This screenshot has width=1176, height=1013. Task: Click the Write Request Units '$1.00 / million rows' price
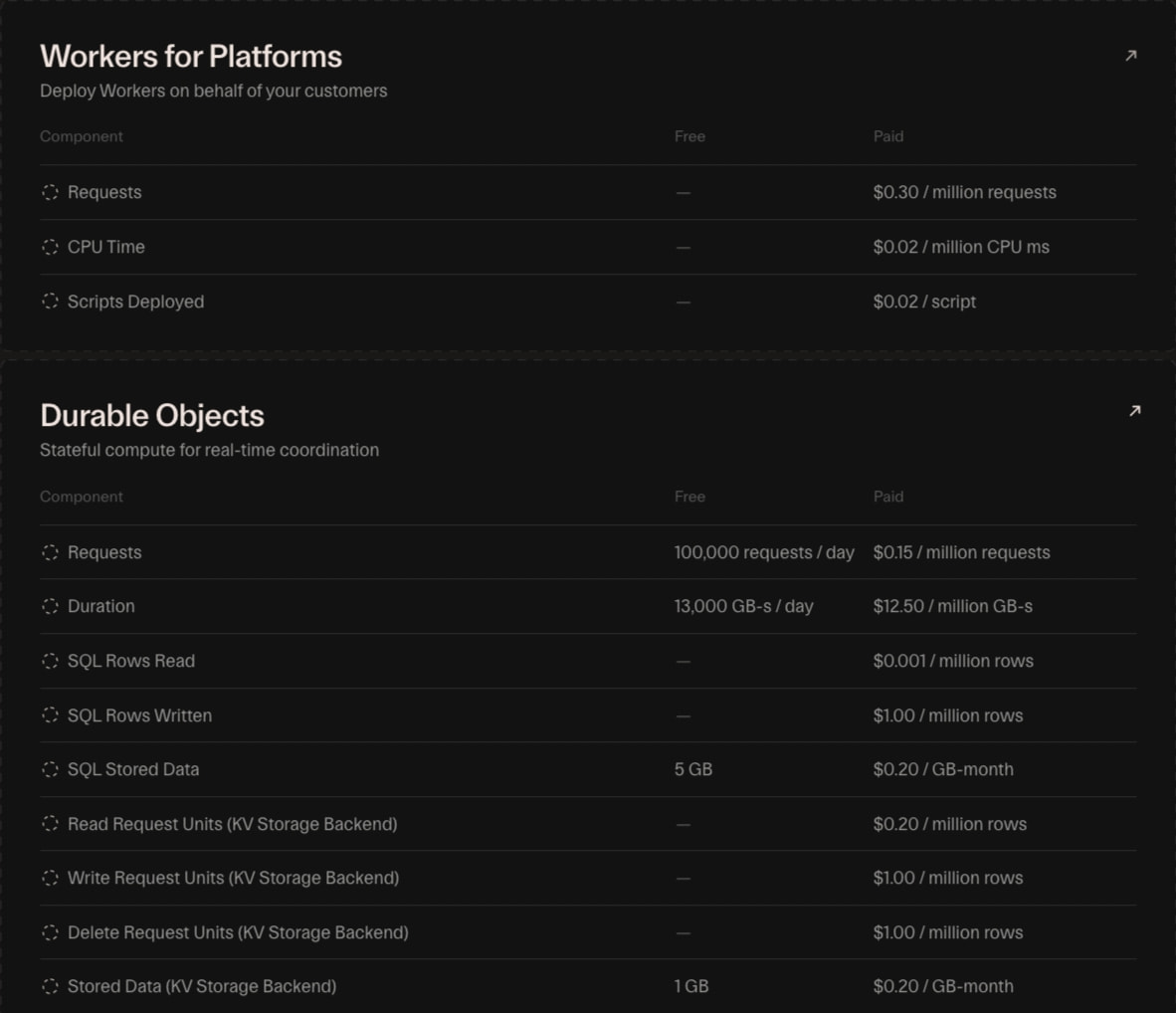[x=948, y=878]
